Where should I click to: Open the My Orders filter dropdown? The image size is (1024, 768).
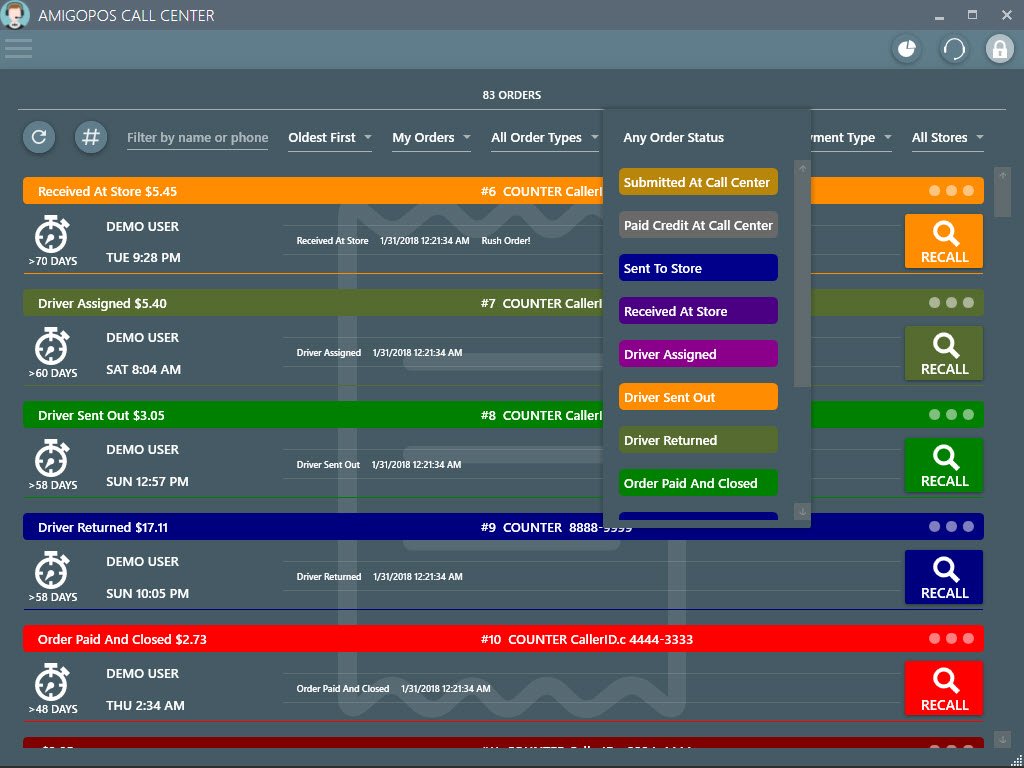[431, 138]
